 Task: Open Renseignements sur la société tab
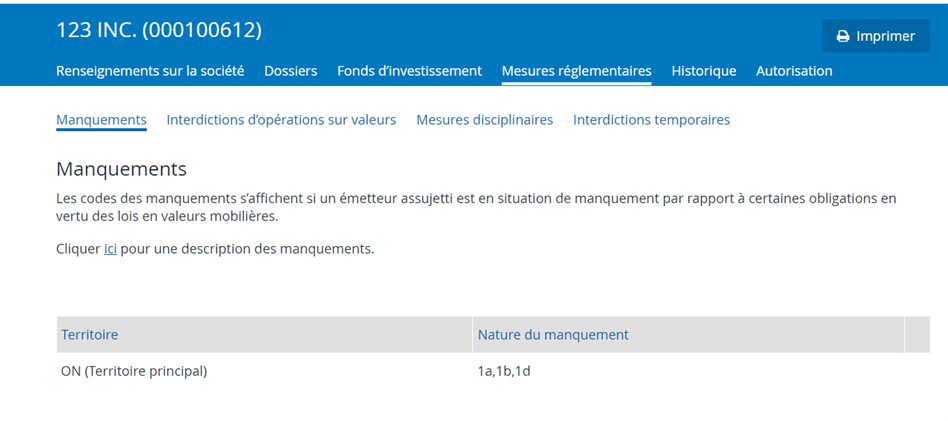pyautogui.click(x=150, y=71)
